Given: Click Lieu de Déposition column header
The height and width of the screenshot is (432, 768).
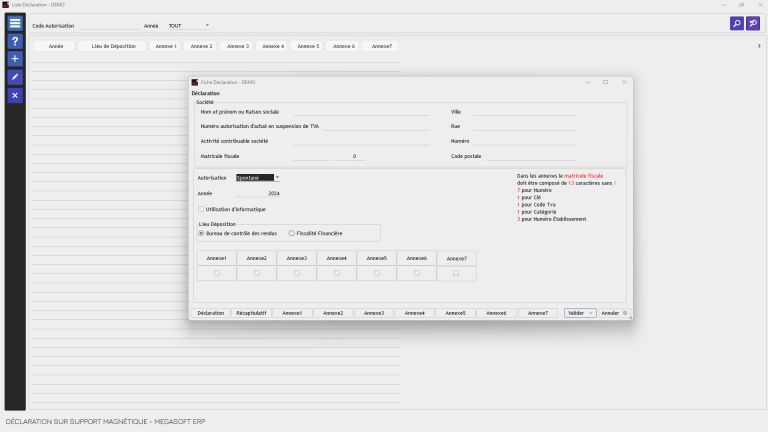Looking at the screenshot, I should click(114, 46).
